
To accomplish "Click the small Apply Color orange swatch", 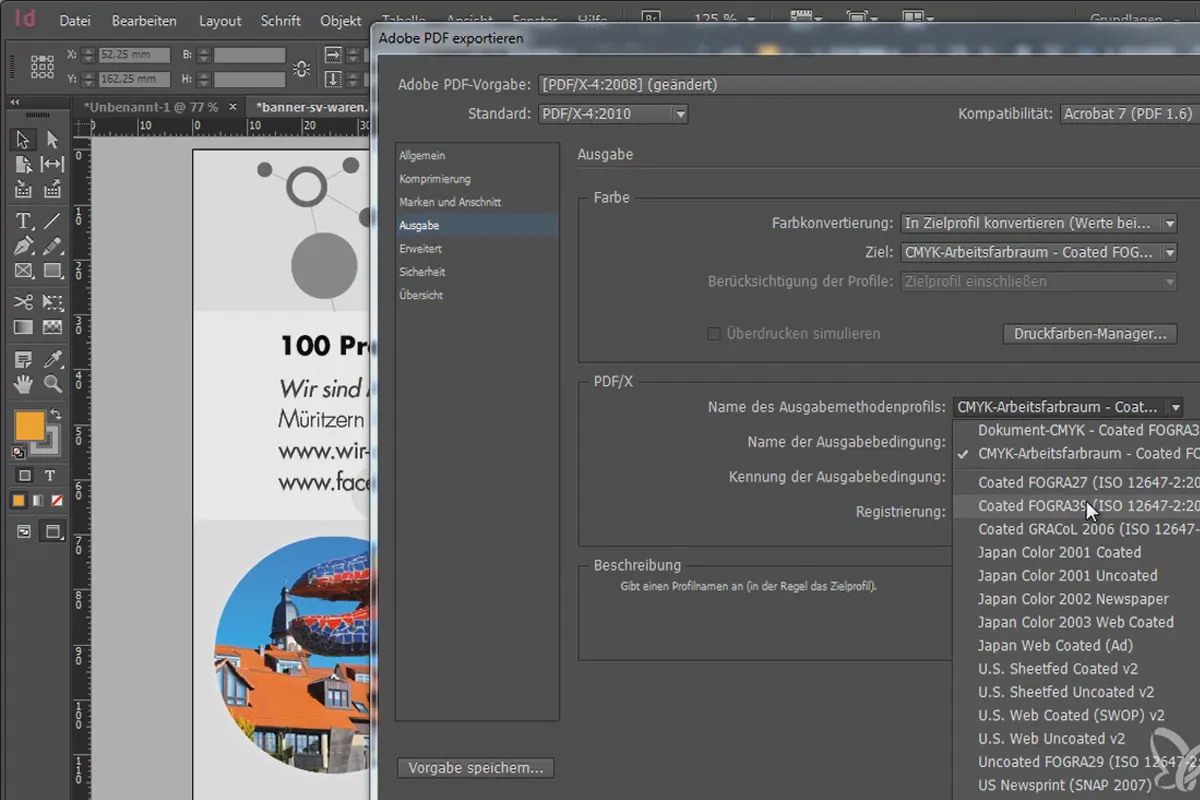I will pos(18,500).
